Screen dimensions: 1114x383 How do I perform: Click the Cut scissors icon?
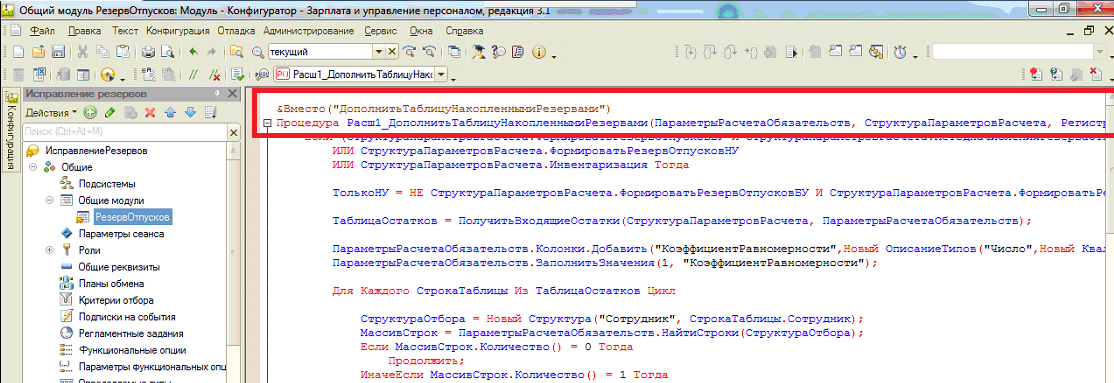coord(82,52)
